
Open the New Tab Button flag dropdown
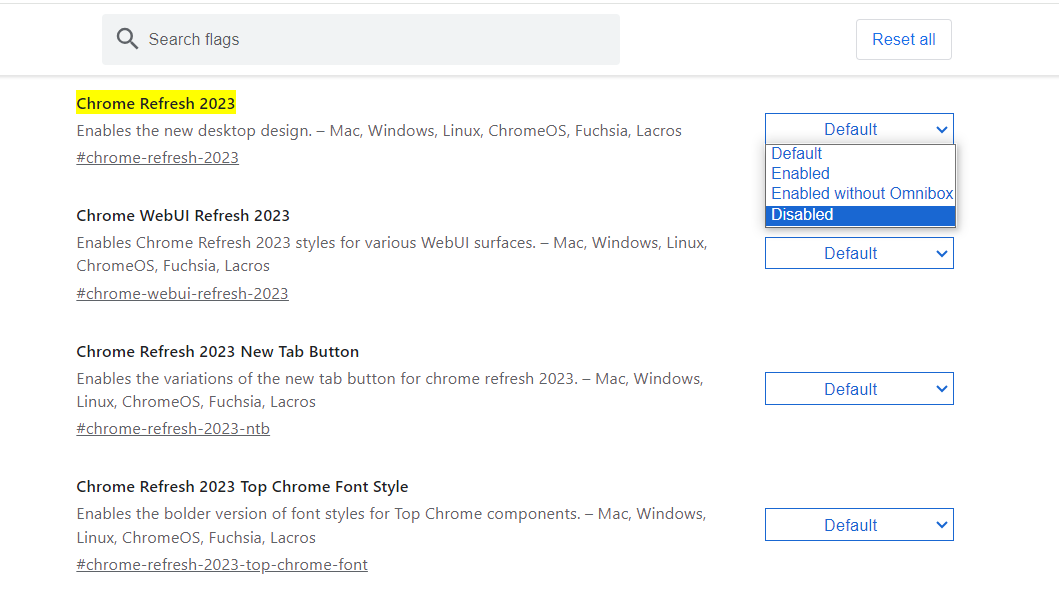click(859, 389)
